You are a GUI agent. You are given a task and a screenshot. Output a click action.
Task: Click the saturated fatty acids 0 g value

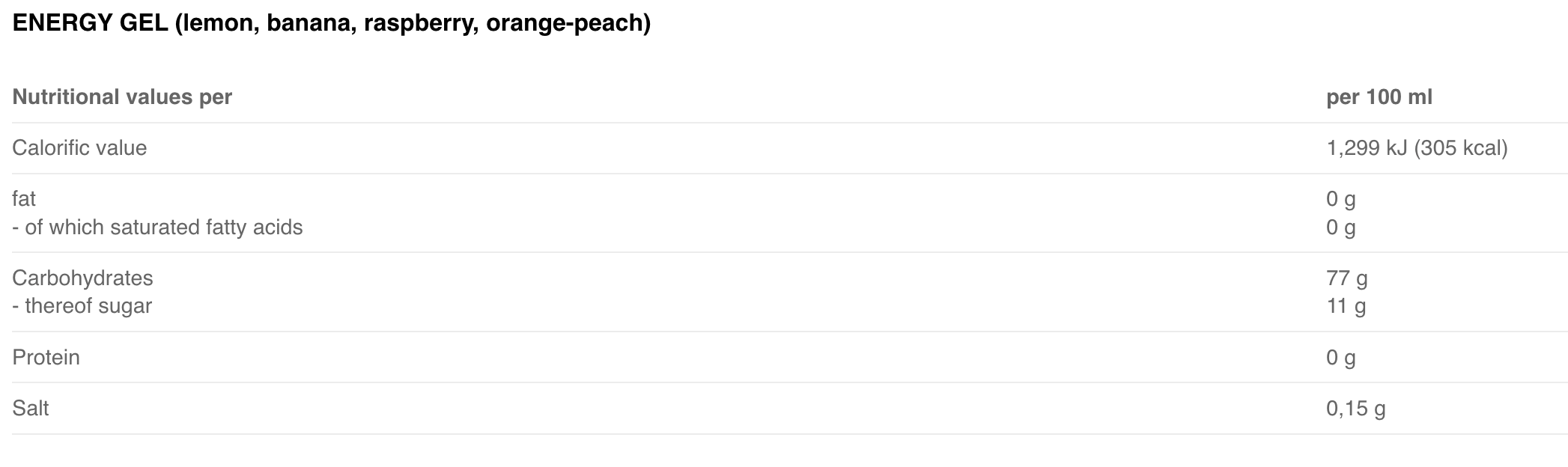pos(1340,228)
